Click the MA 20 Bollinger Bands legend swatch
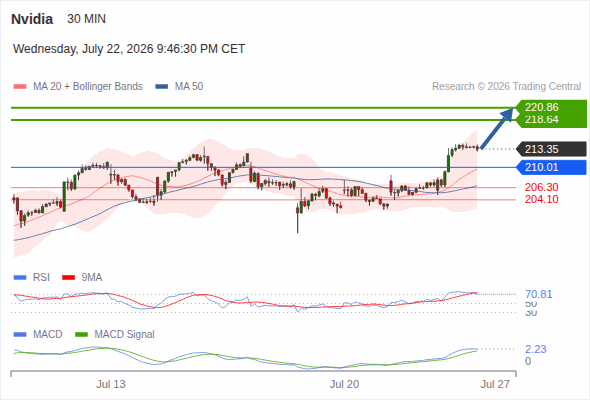 point(20,87)
